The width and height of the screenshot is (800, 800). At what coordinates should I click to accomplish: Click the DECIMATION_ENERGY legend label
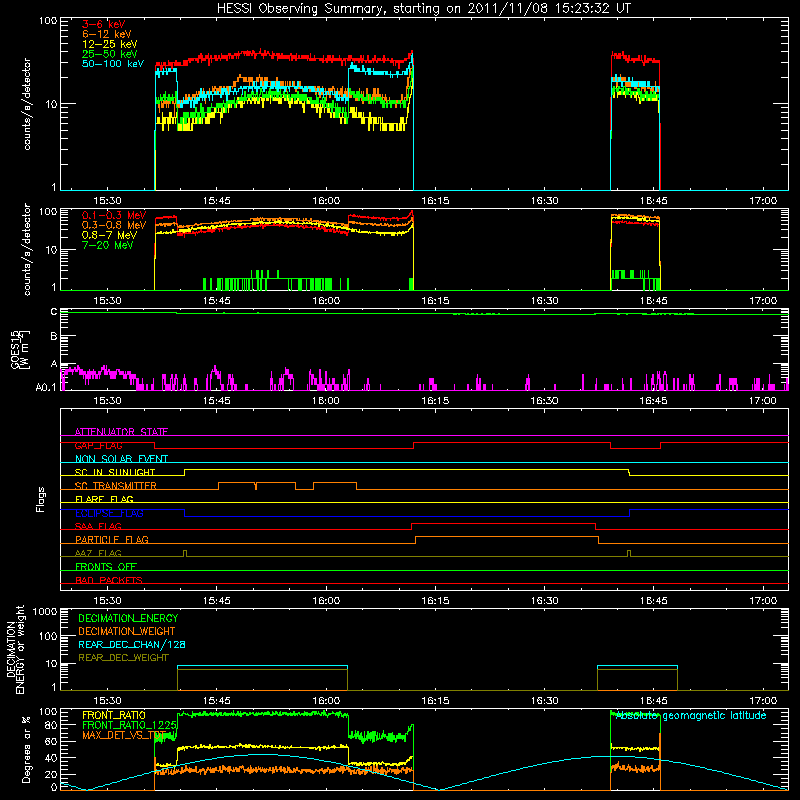[x=128, y=618]
